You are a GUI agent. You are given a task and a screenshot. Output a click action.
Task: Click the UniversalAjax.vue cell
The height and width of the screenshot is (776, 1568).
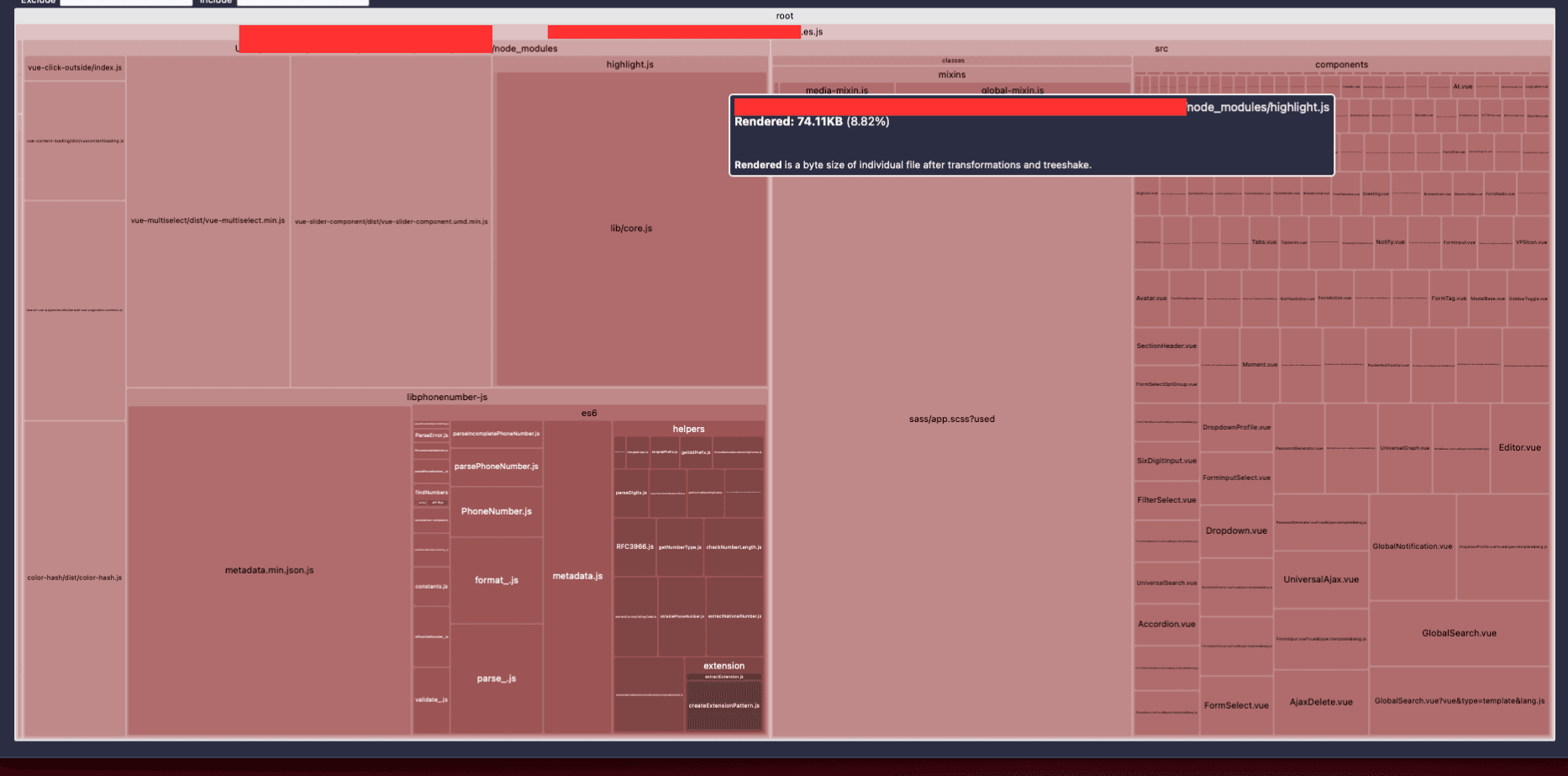click(1320, 579)
